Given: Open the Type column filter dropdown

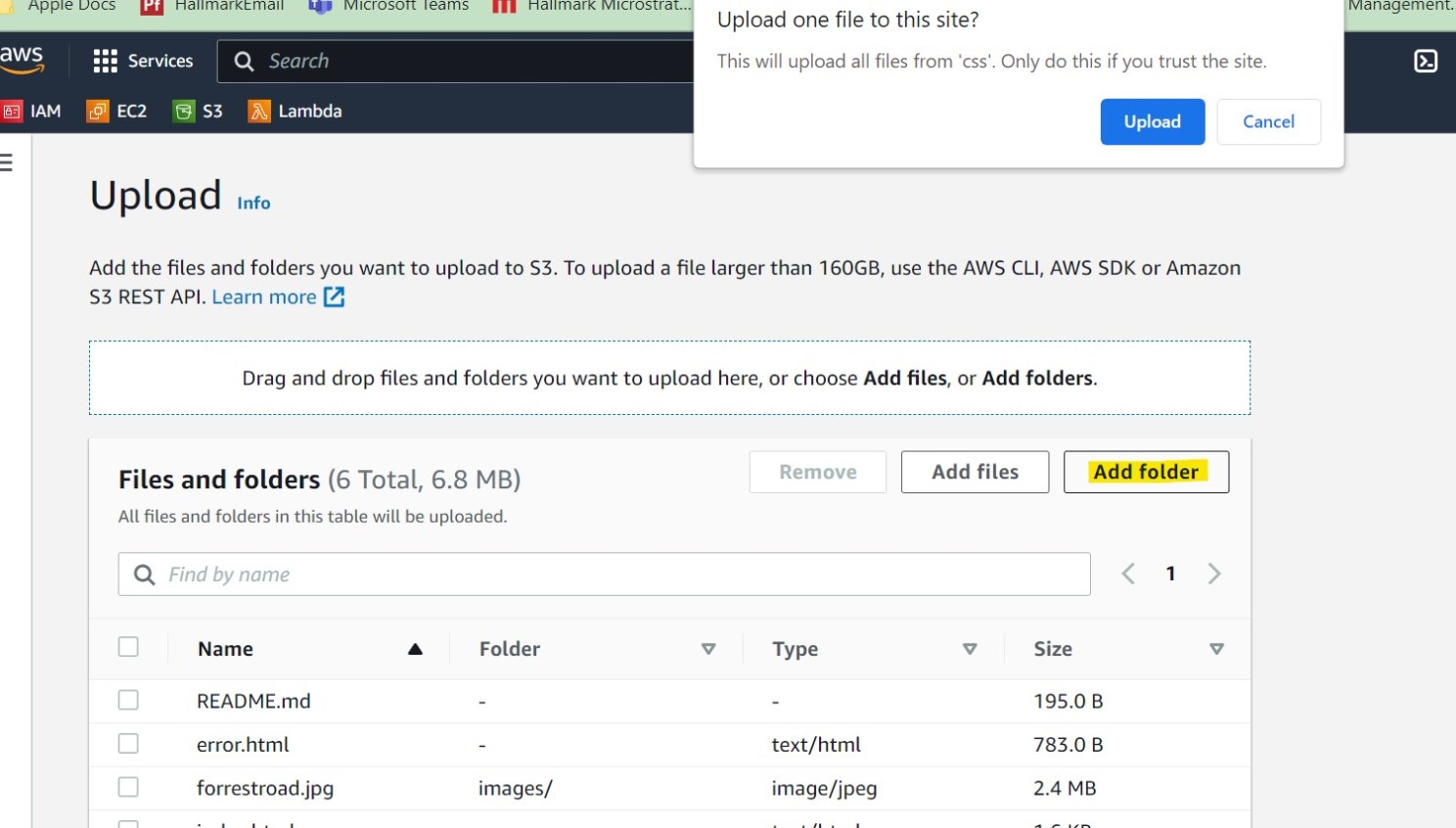Looking at the screenshot, I should 970,648.
